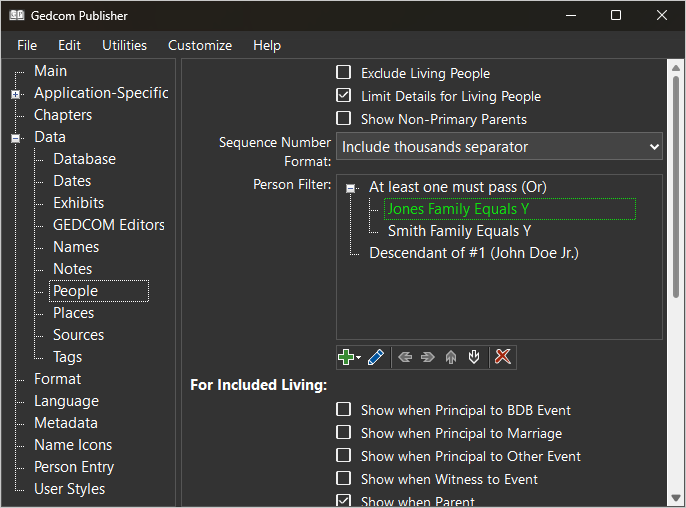Open the Database section
Viewport: 686px width, 508px height.
click(84, 159)
